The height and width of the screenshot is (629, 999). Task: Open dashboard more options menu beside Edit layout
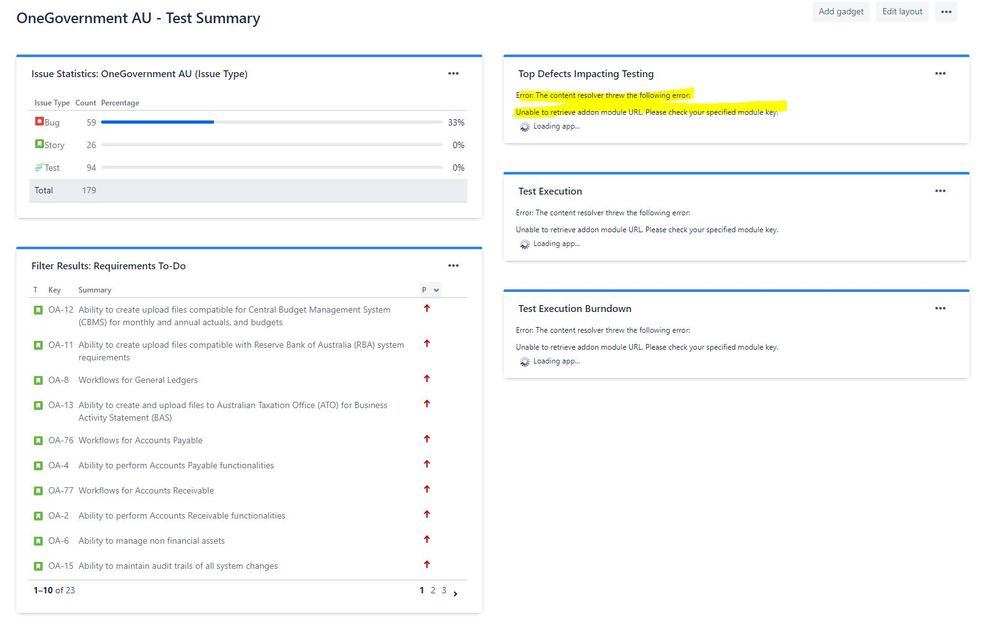click(946, 11)
